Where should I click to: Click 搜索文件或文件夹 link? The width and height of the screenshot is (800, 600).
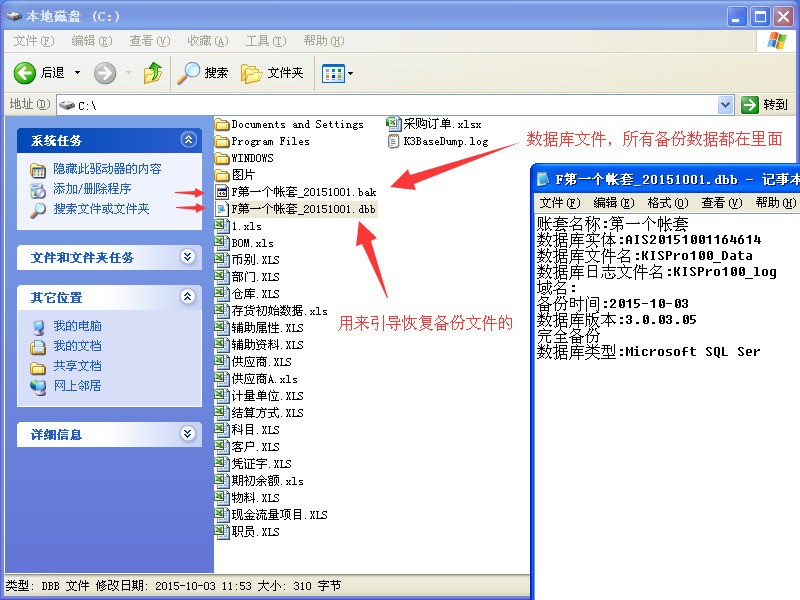click(x=101, y=209)
